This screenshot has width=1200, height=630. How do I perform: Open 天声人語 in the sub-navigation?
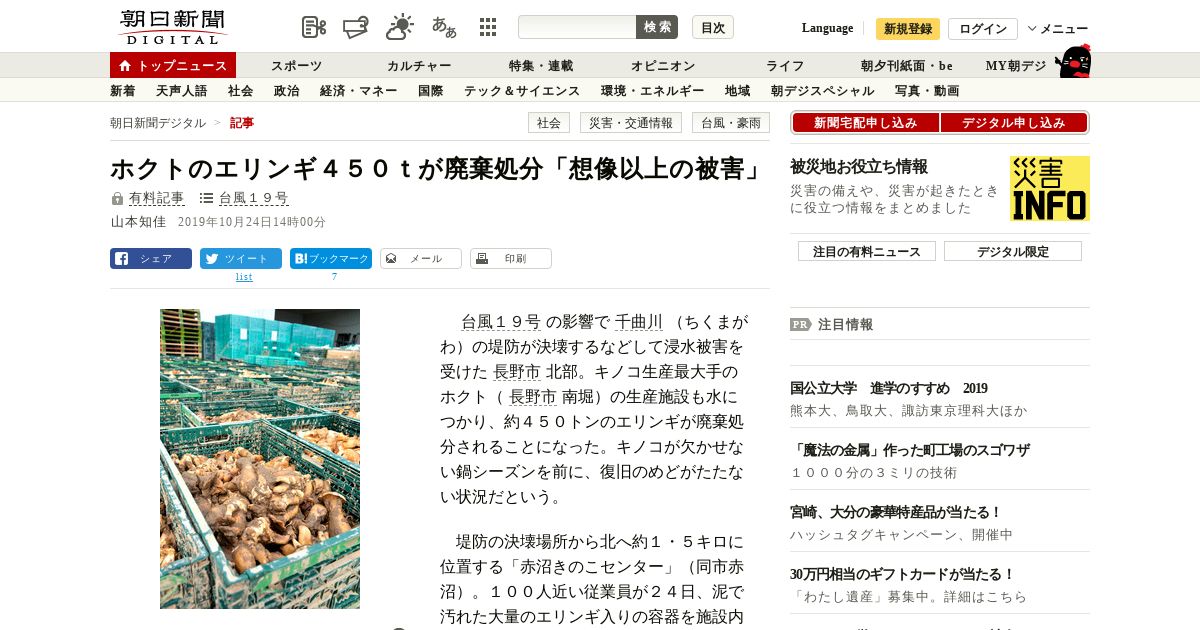[182, 90]
